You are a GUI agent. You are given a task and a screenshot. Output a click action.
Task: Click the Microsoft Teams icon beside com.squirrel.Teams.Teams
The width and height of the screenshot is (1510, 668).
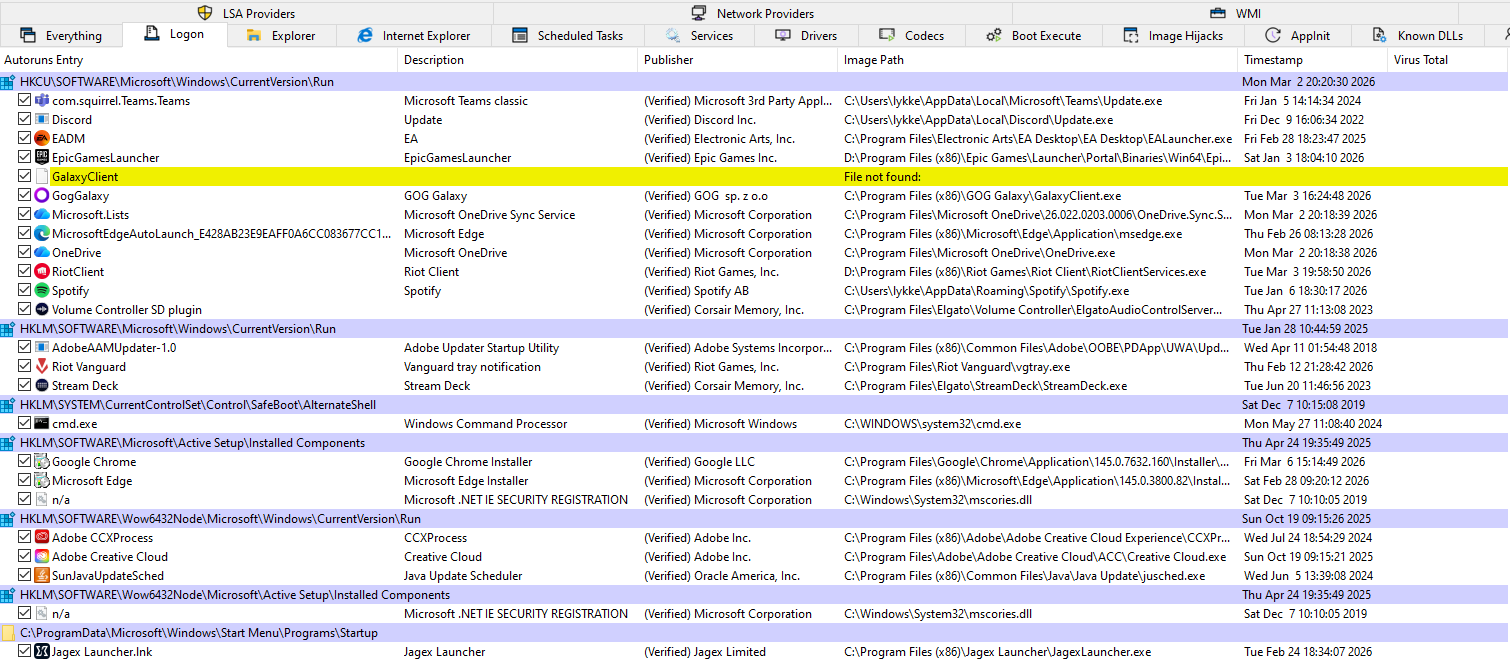click(x=42, y=101)
